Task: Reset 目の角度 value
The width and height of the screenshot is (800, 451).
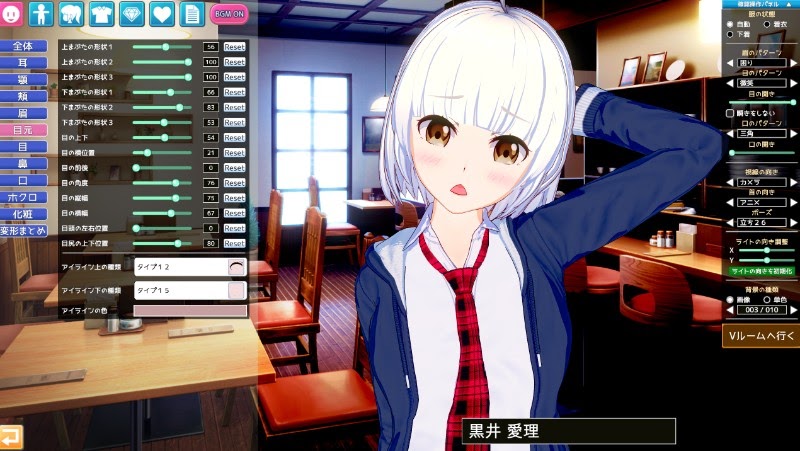Action: [235, 183]
